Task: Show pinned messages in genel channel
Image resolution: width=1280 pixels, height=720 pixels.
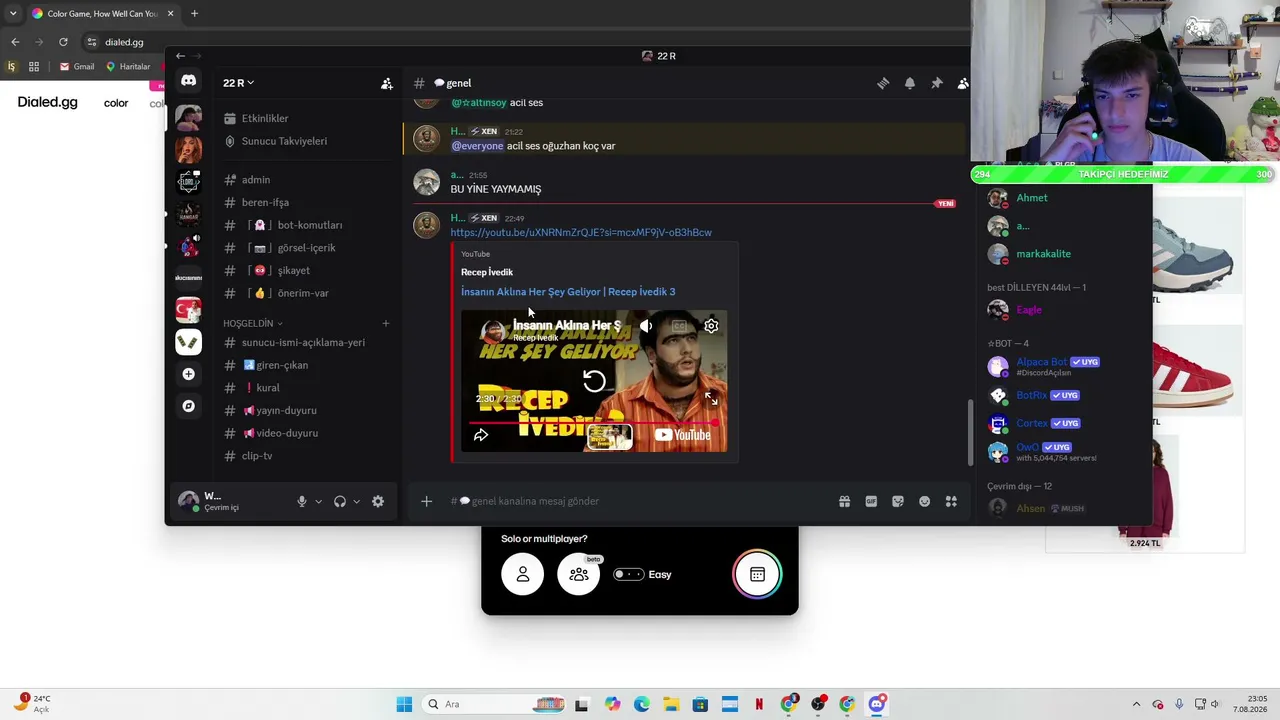Action: point(937,83)
